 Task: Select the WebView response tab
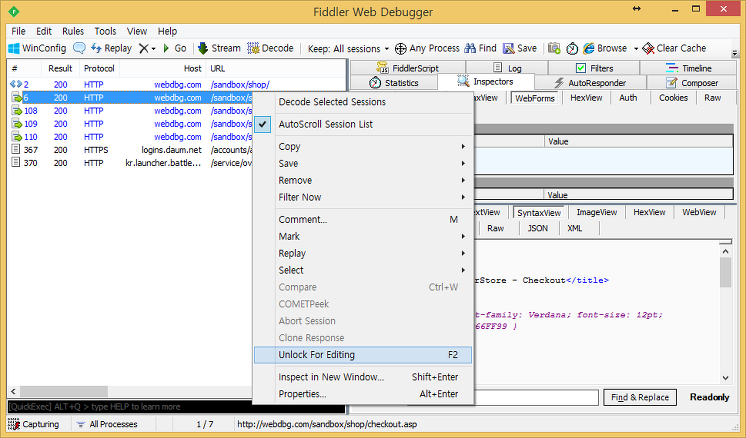click(x=699, y=212)
